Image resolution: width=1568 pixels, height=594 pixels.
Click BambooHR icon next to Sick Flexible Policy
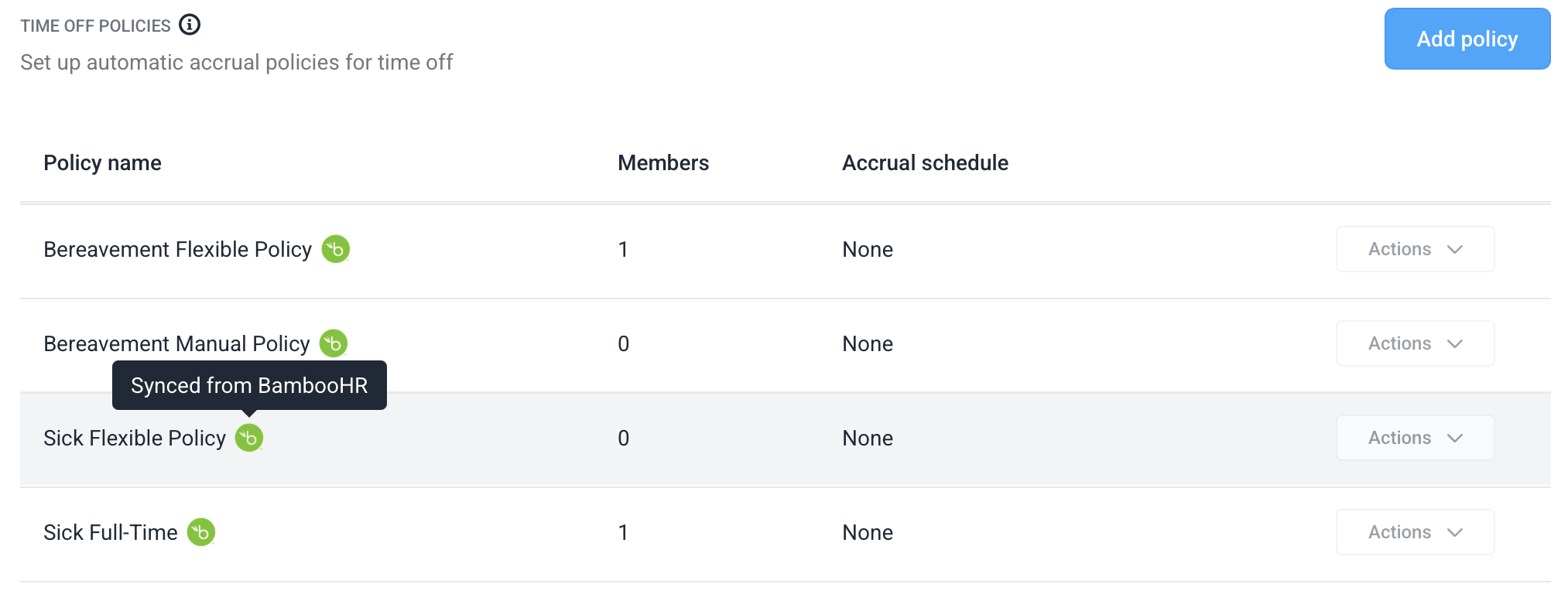[249, 438]
